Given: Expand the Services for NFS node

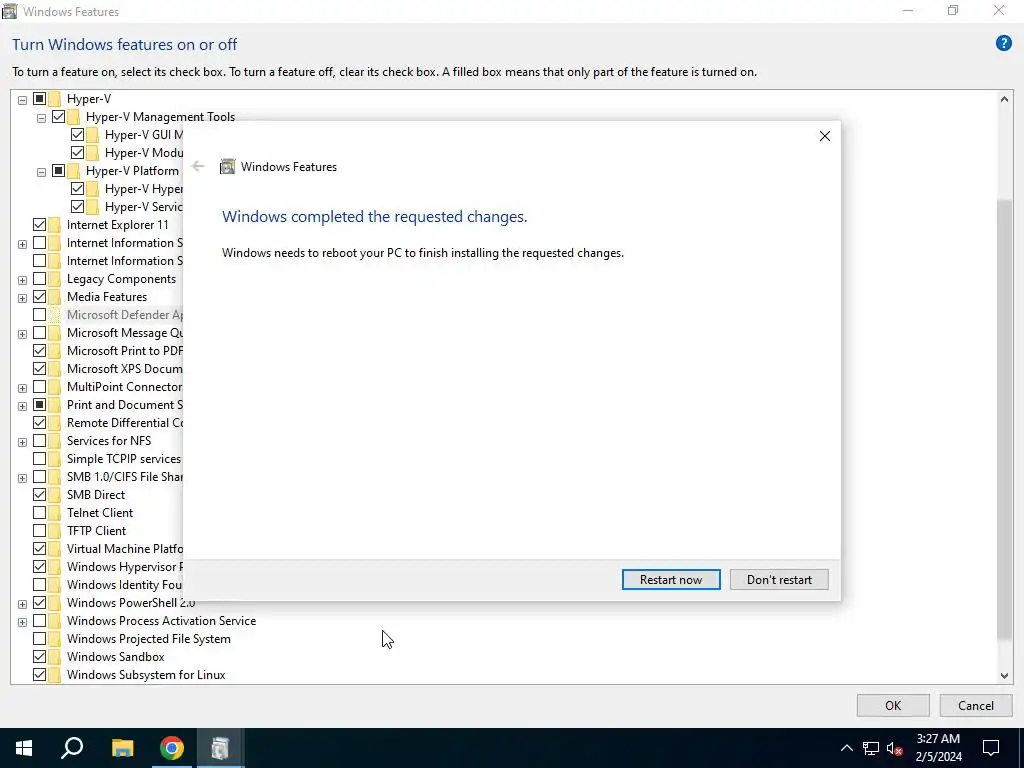Looking at the screenshot, I should coord(22,442).
